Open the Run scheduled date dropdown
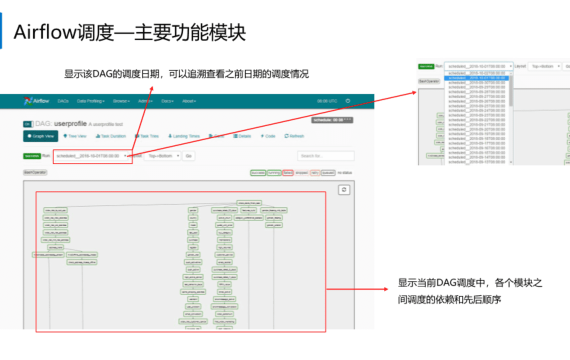The image size is (570, 360). point(93,156)
